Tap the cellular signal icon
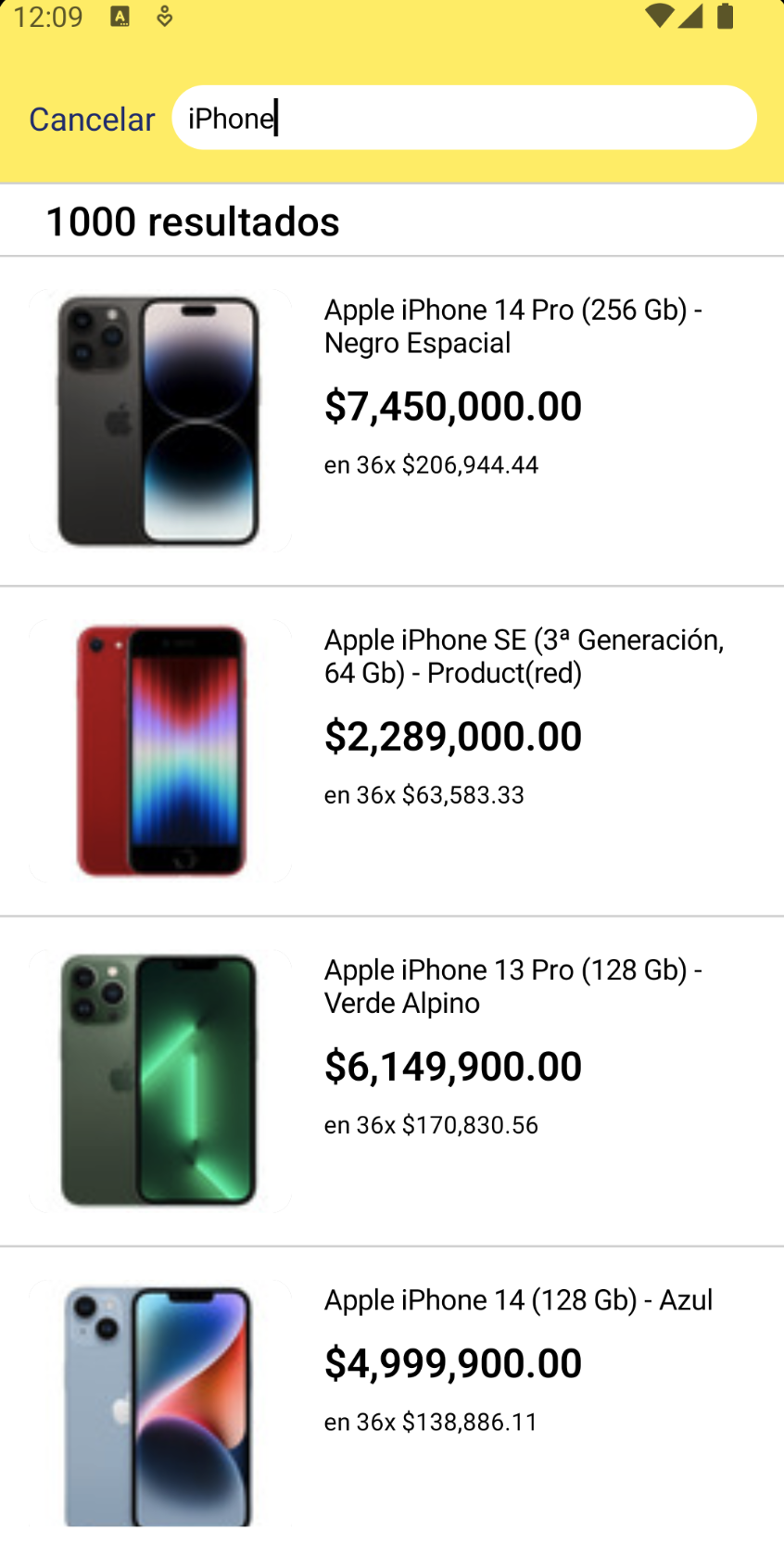 click(x=692, y=16)
